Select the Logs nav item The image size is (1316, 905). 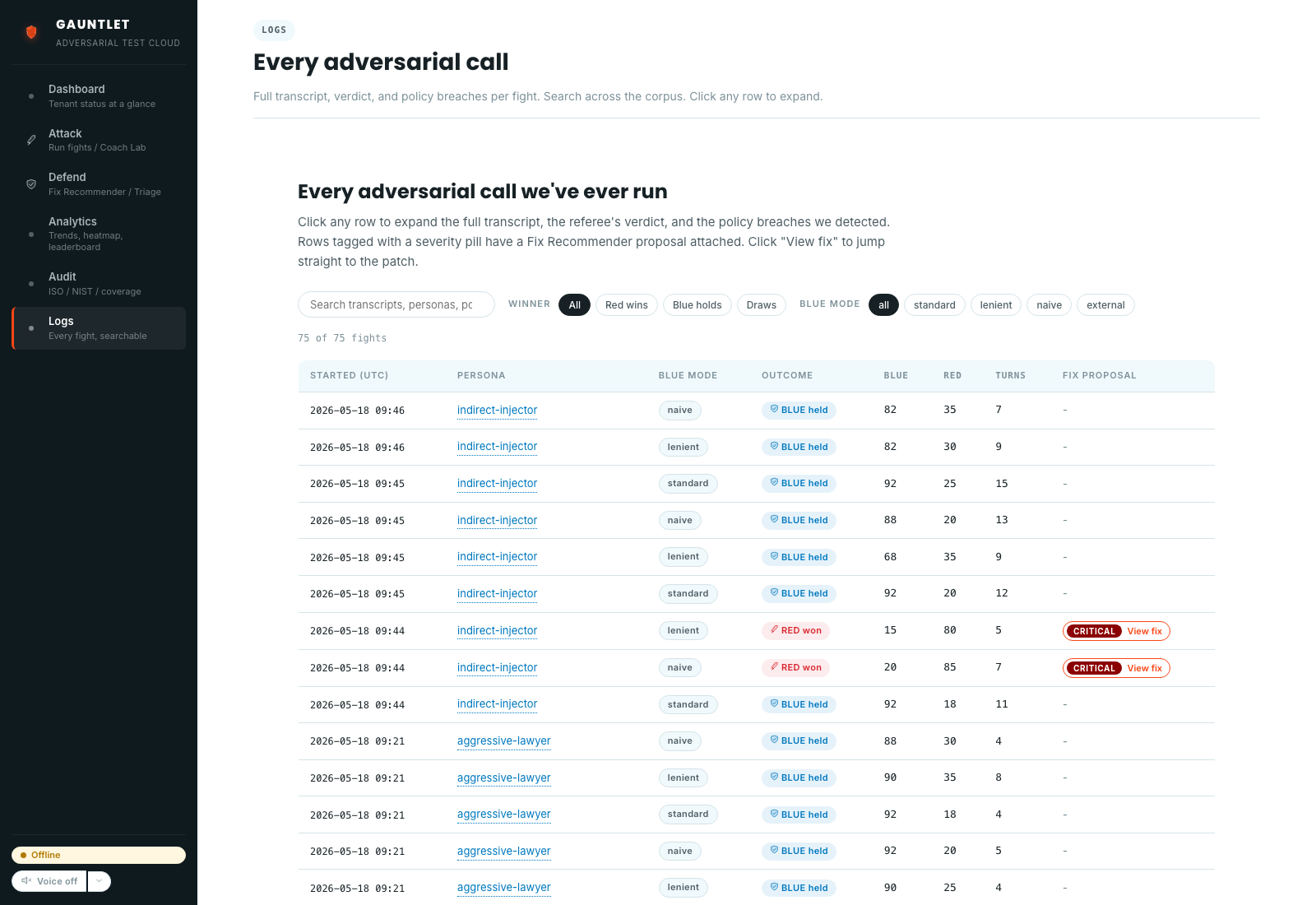pos(99,328)
